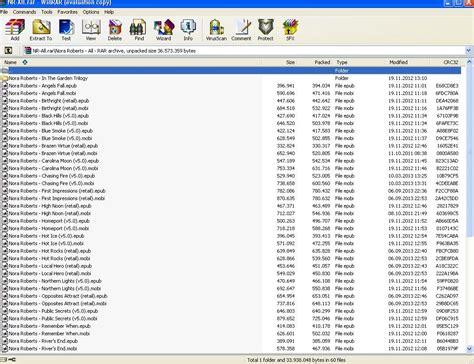Expand the archive path dropdown
Viewport: 474px width, 364px height.
[x=468, y=51]
